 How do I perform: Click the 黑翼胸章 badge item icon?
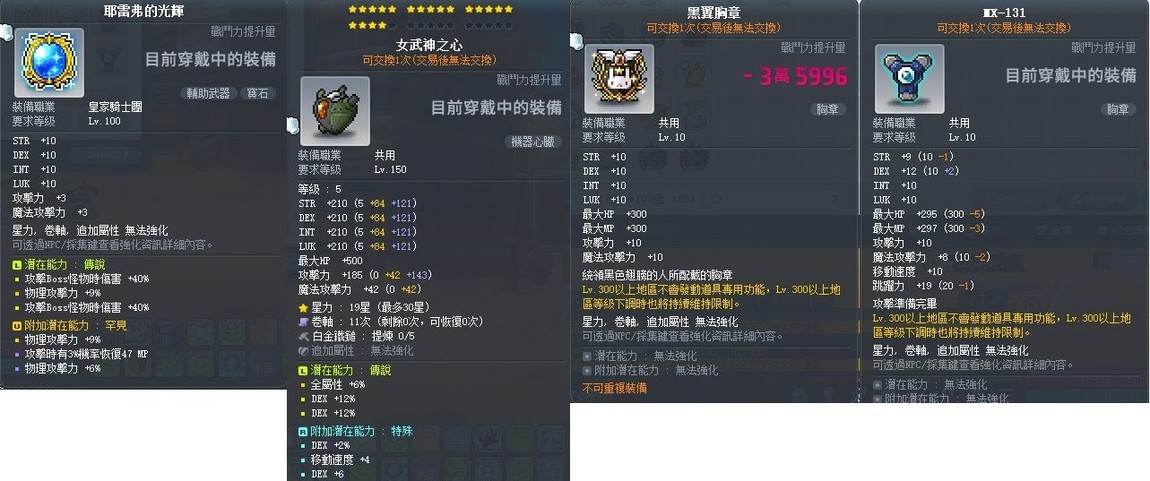(619, 78)
